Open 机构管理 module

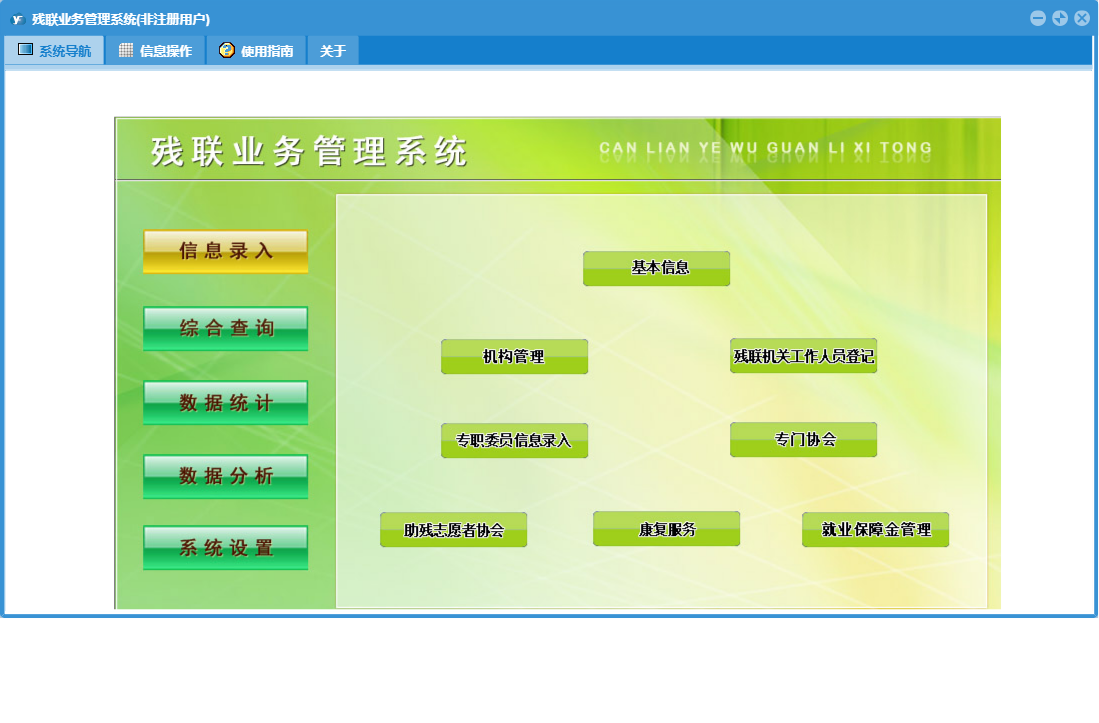coord(514,357)
